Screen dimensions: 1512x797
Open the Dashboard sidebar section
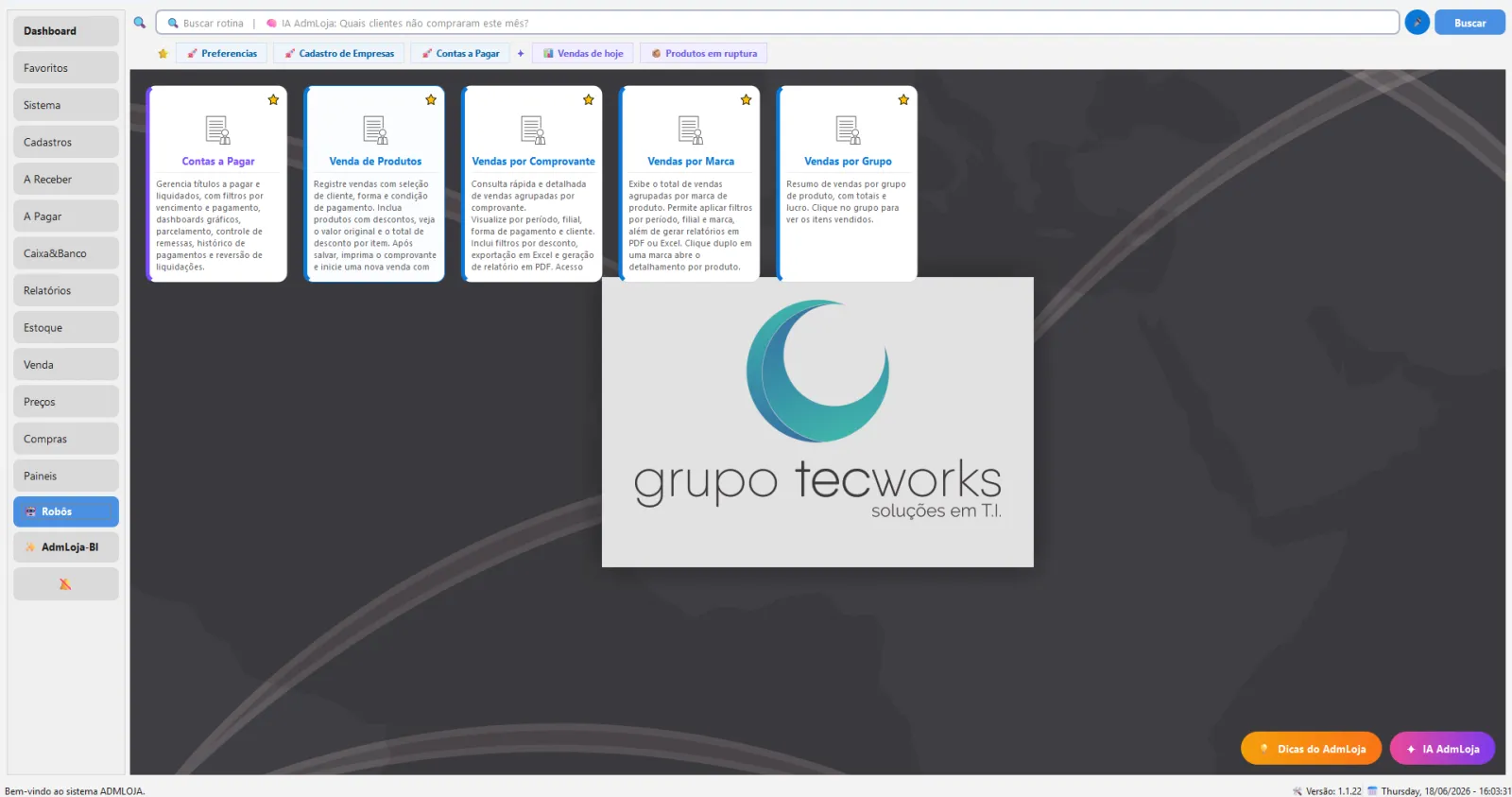click(66, 31)
